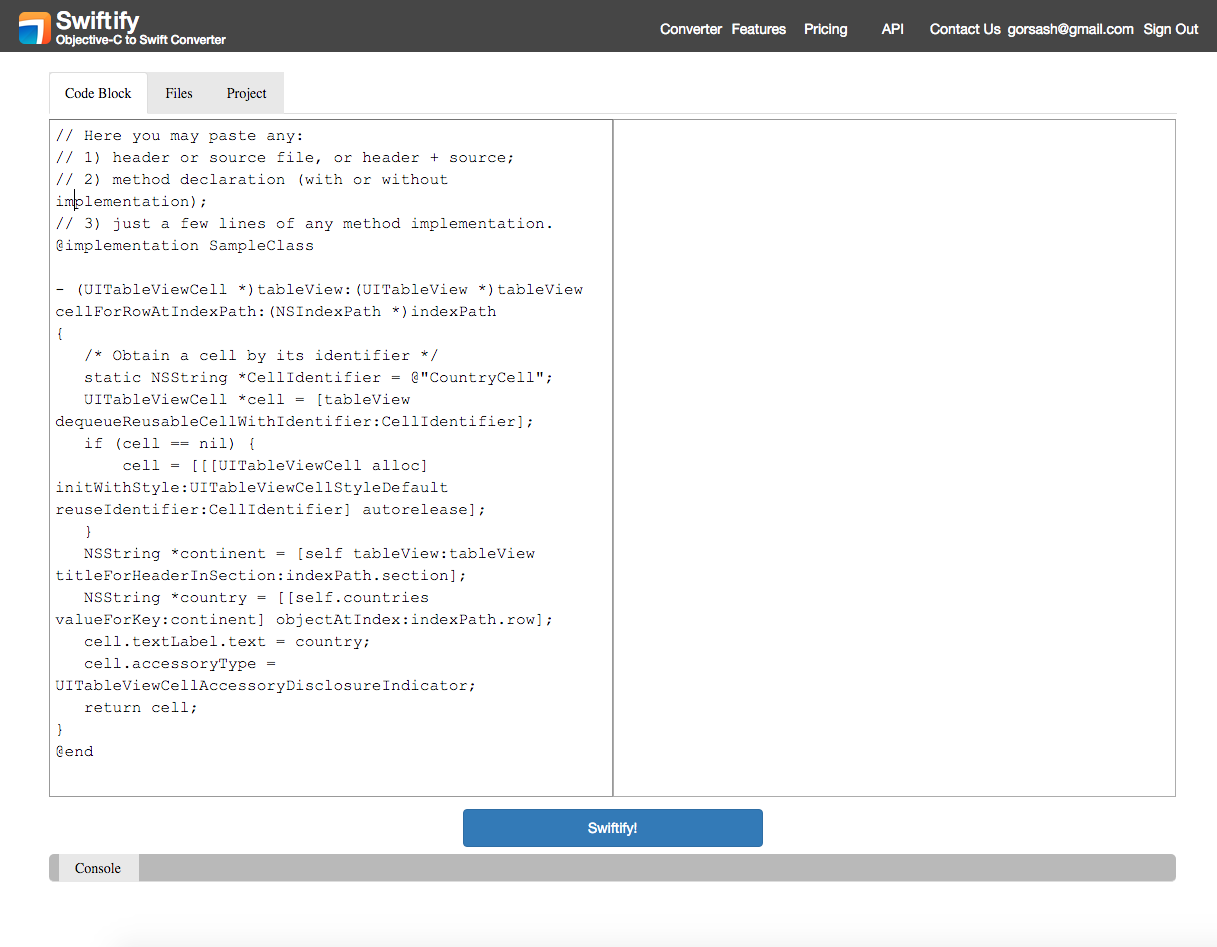Open the Converter page
1217x947 pixels.
coord(690,29)
